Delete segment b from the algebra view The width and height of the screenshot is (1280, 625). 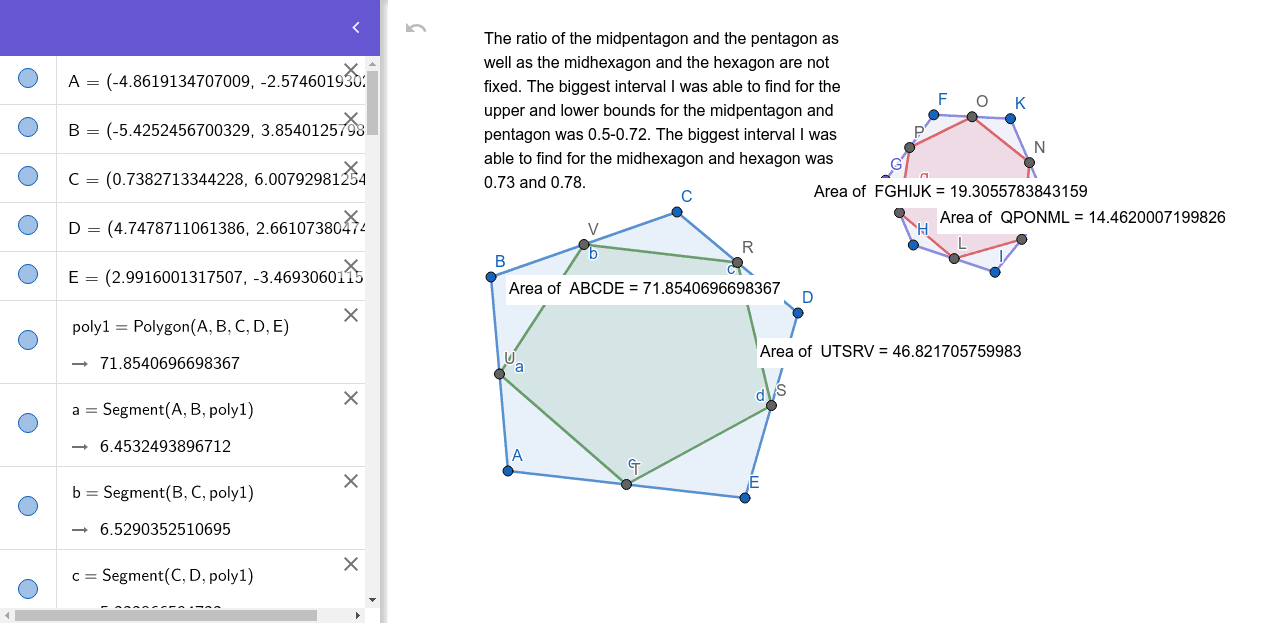(350, 481)
